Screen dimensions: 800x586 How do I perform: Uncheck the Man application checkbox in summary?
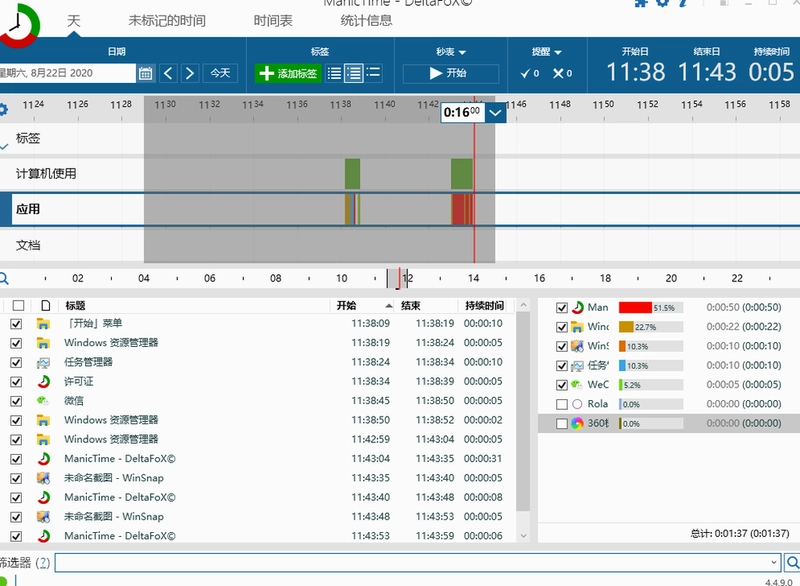click(562, 308)
